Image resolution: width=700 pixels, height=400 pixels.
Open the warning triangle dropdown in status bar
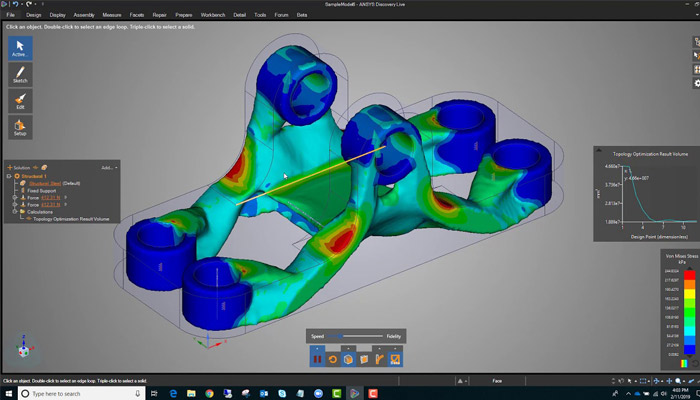click(462, 381)
